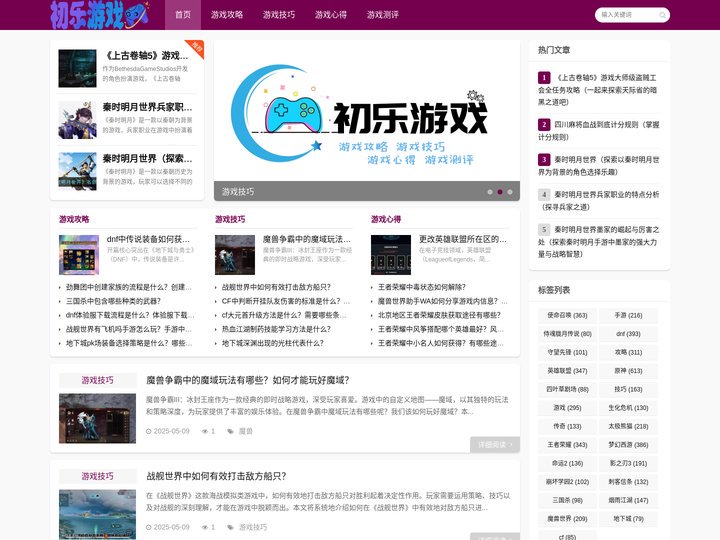Open hot article 3 秦时明月世界 角色选择乐趣

tap(598, 165)
